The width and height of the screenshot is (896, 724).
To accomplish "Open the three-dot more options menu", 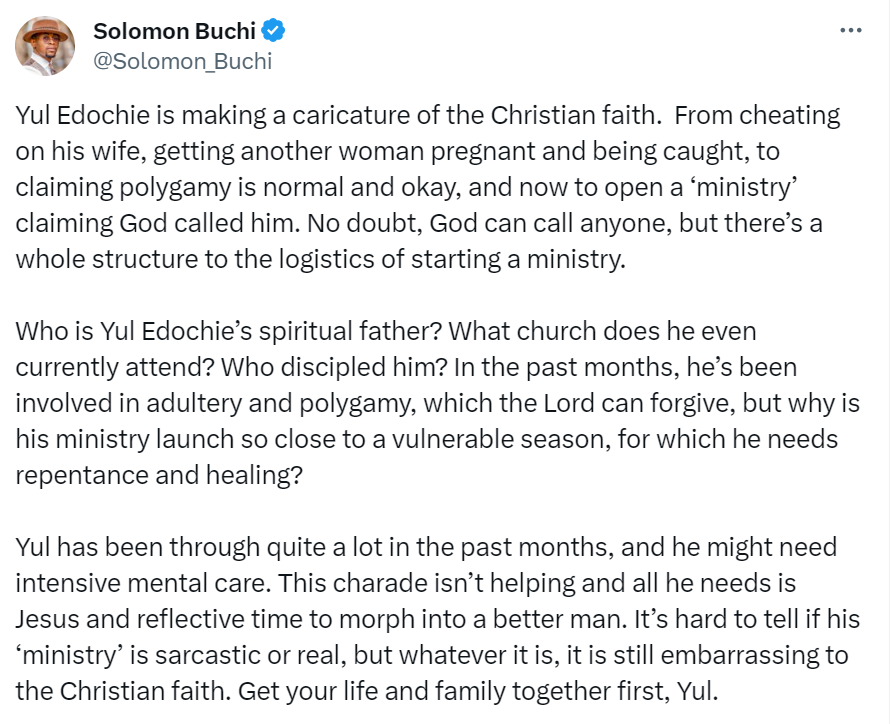I will 850,31.
